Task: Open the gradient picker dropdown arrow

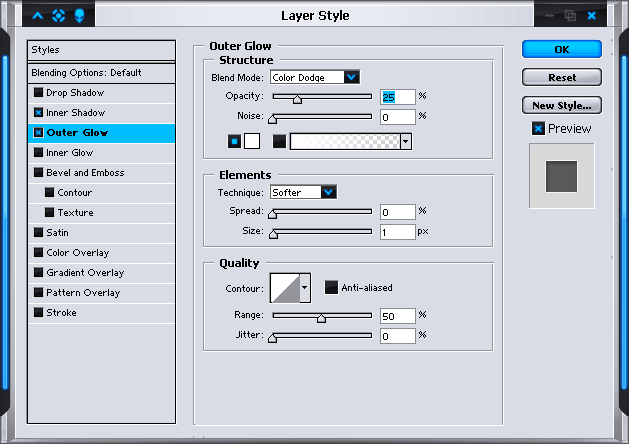Action: coord(406,141)
